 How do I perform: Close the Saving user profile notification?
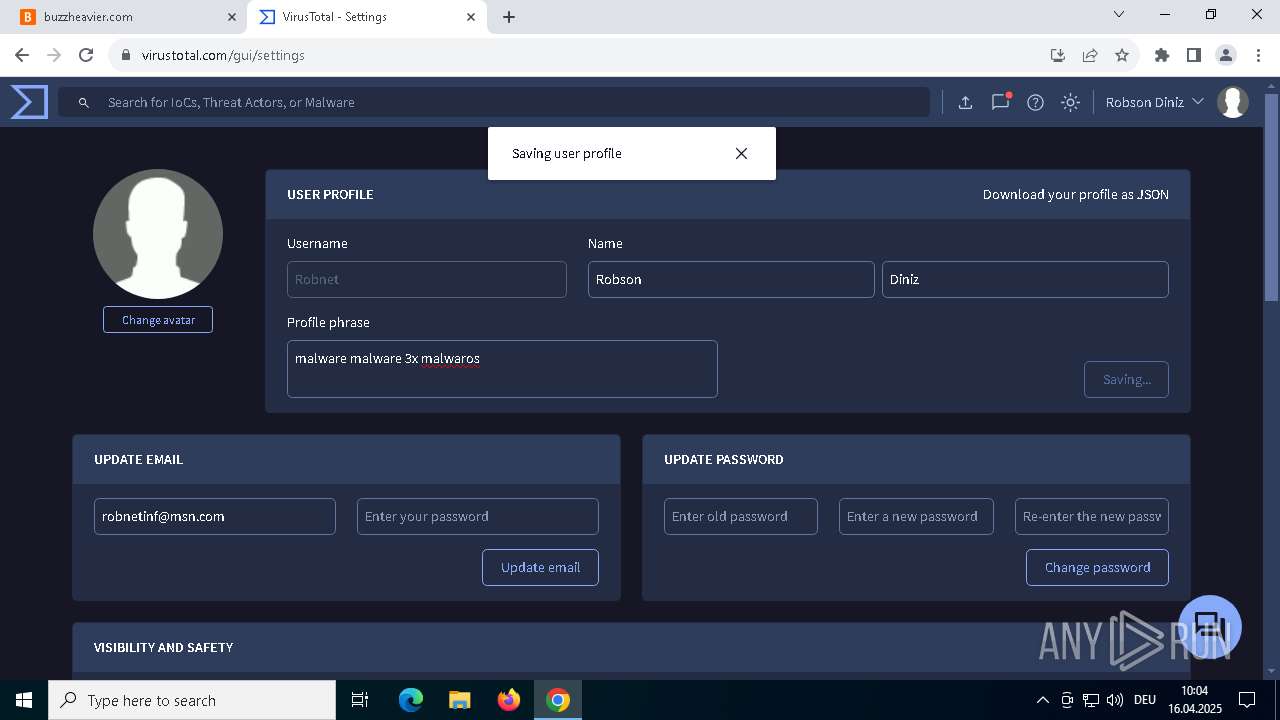741,153
